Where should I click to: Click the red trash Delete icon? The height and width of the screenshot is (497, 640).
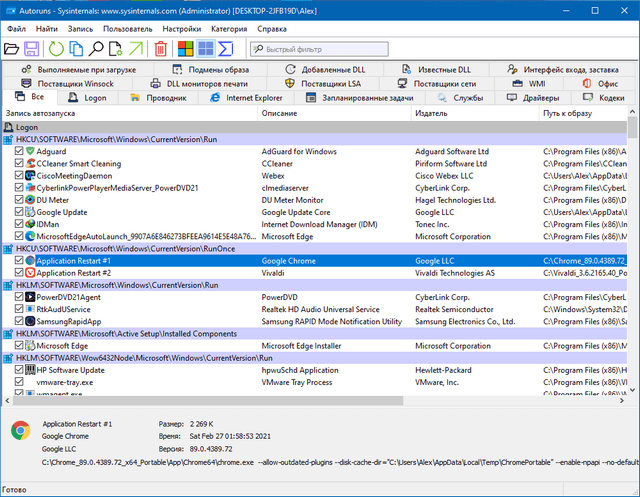[160, 49]
